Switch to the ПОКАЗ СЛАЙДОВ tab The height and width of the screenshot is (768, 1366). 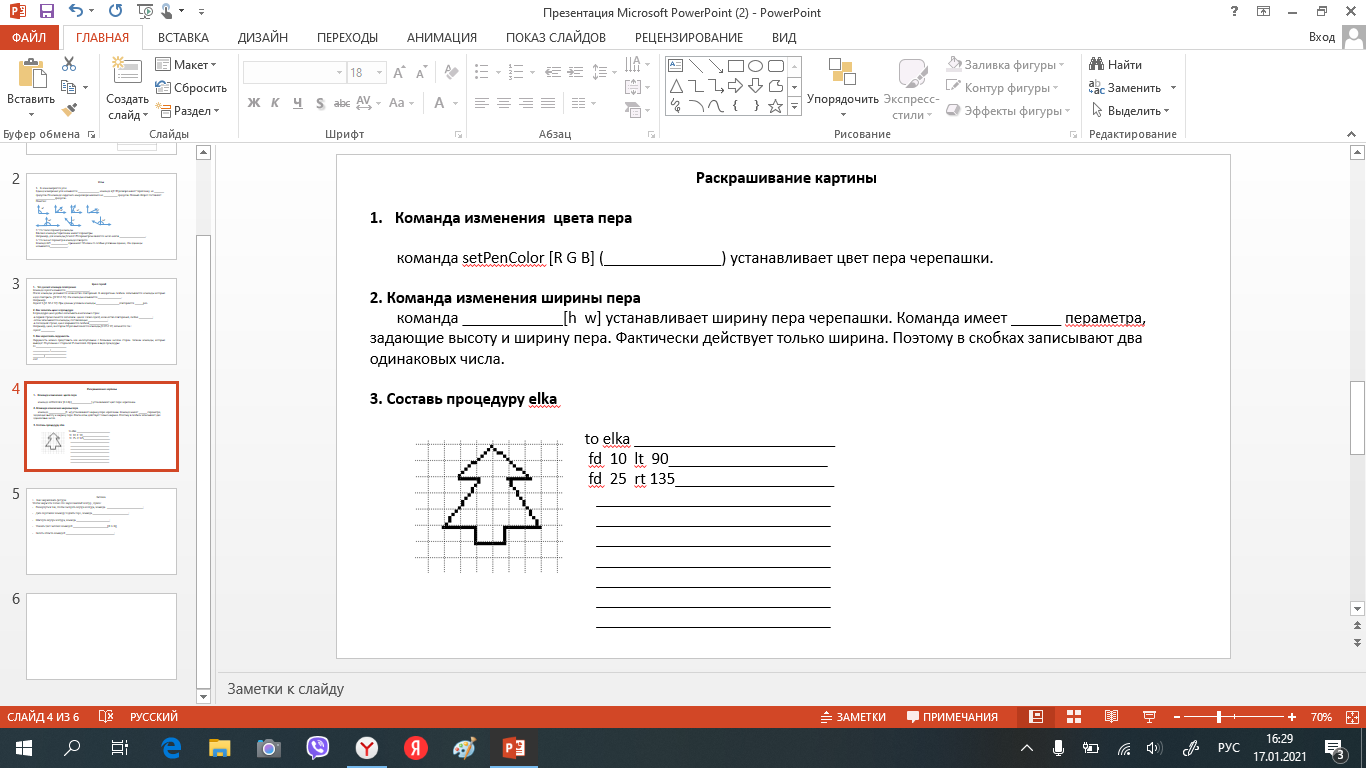[x=556, y=38]
